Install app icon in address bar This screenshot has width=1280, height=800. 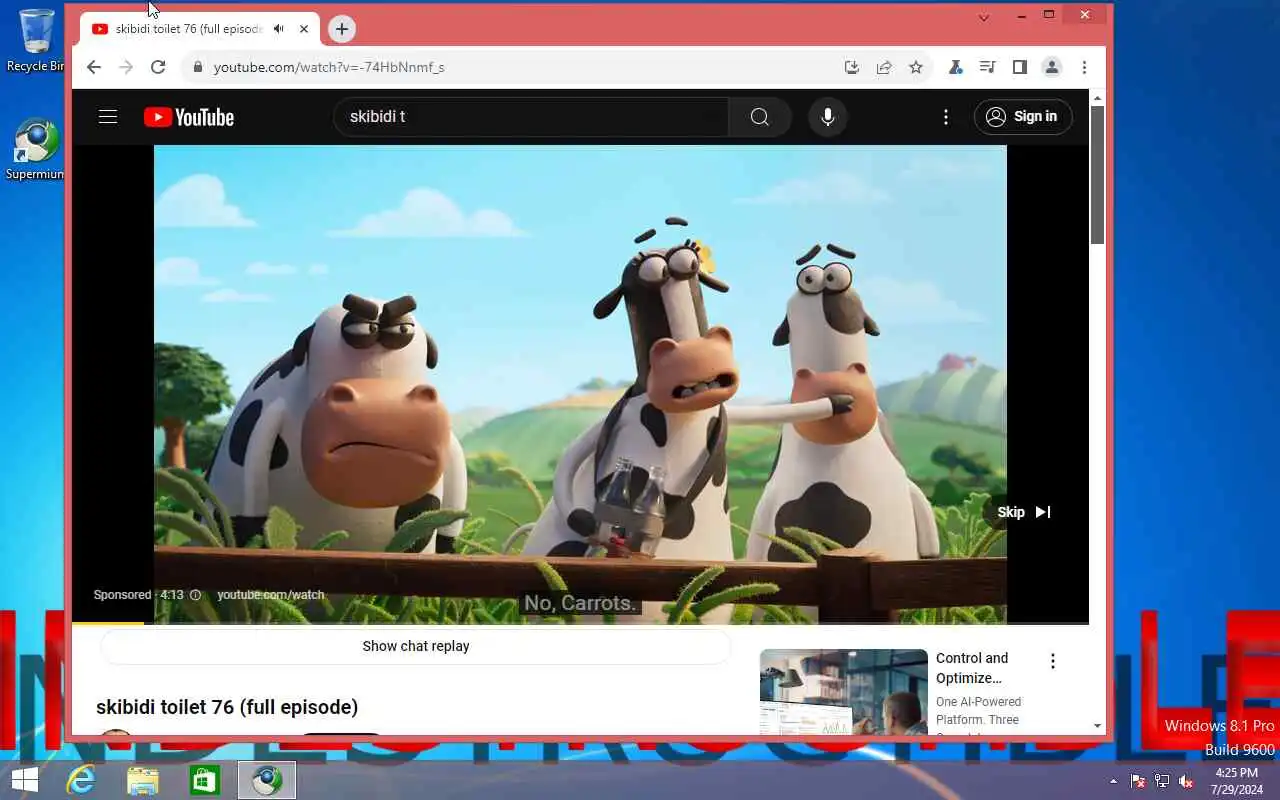click(x=852, y=67)
